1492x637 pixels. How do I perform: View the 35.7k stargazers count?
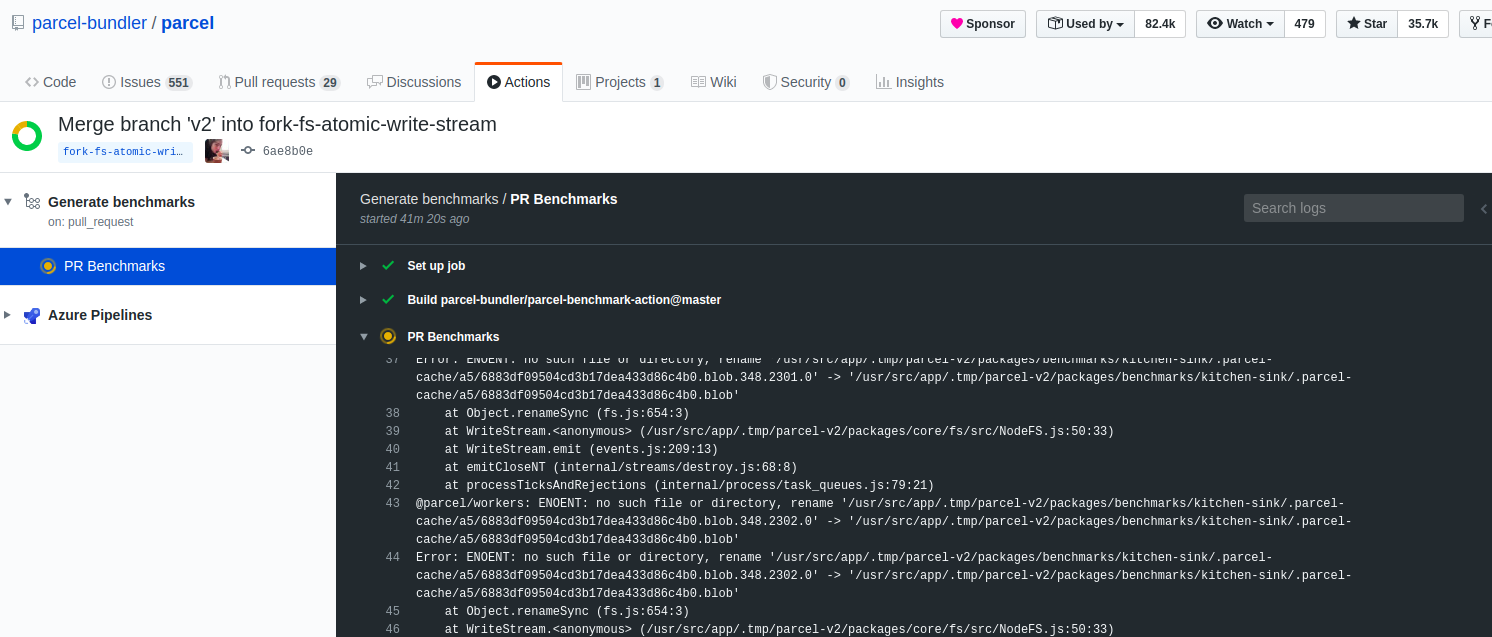click(1423, 24)
